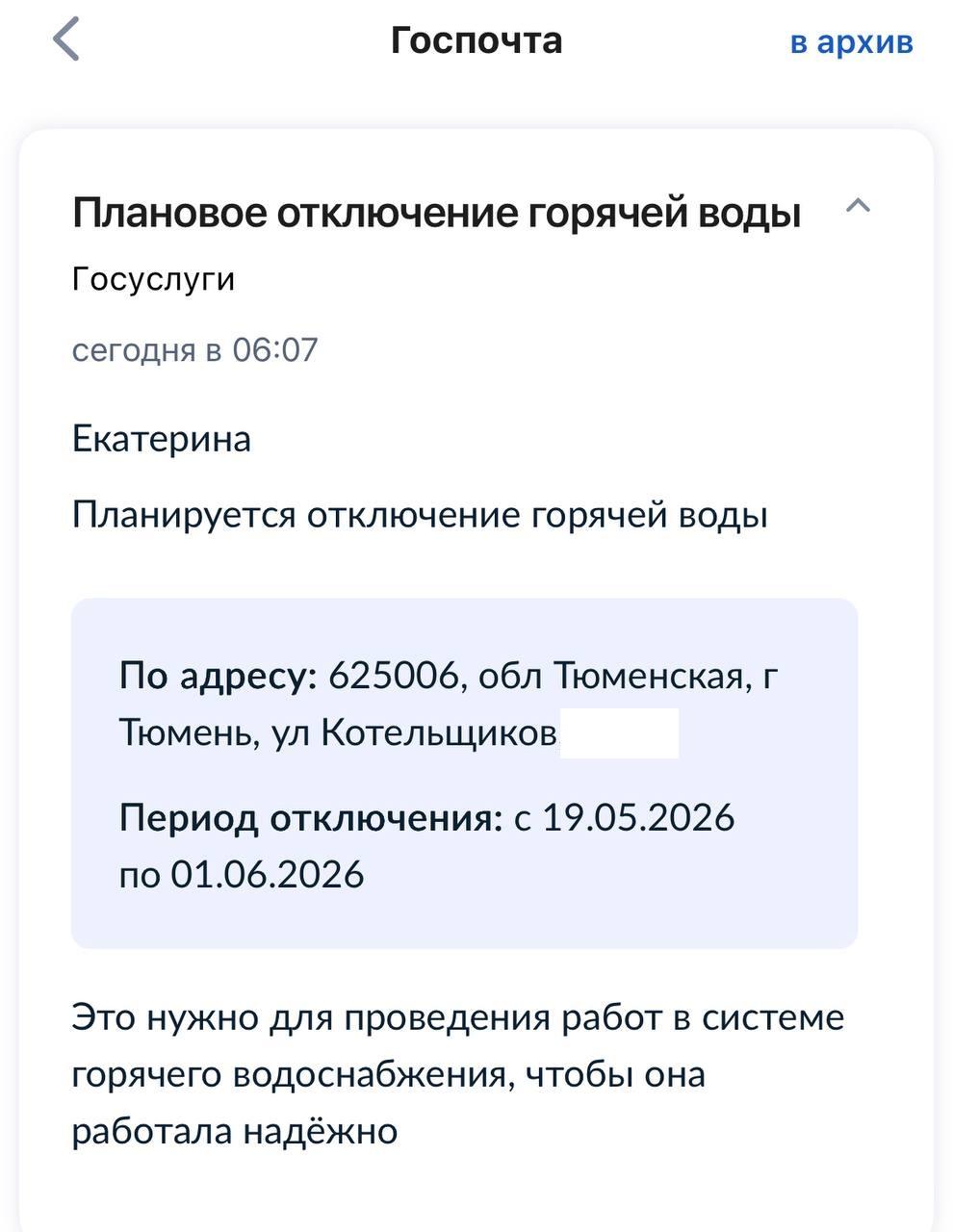Click the words «горячего водоснабжения» in the explanation

coord(289,1074)
